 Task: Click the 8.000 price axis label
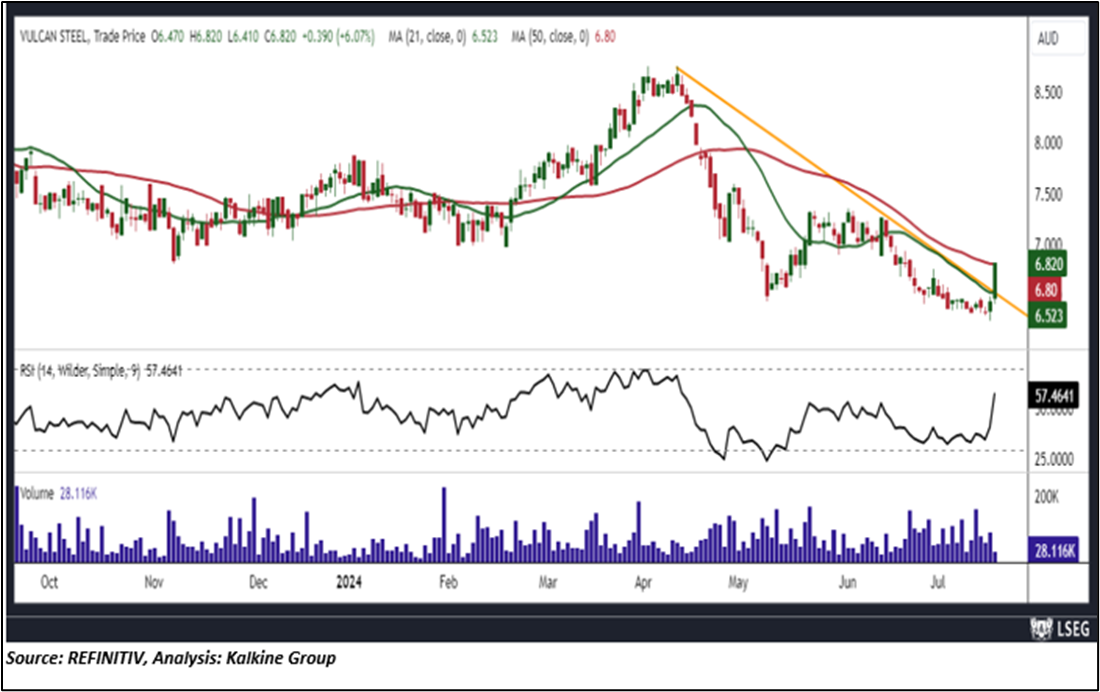click(x=1048, y=143)
